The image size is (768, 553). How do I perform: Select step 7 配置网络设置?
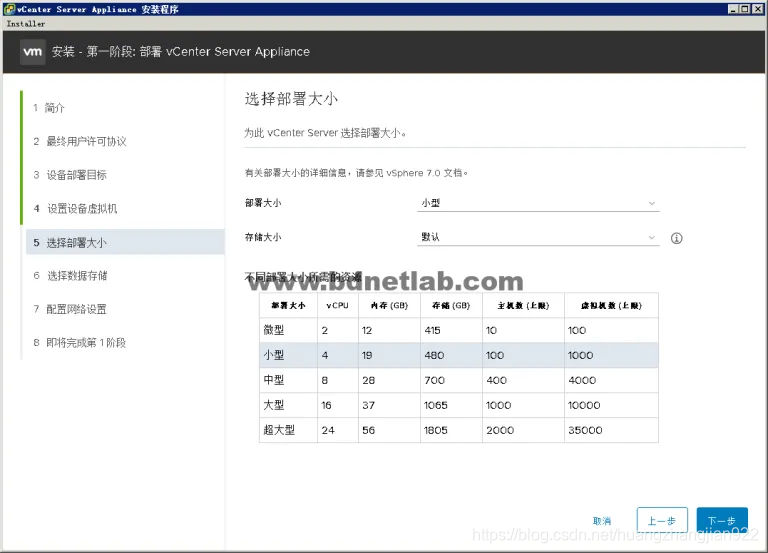[70, 309]
